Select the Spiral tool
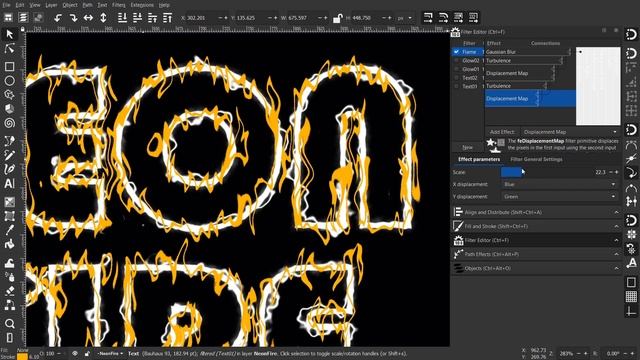This screenshot has width=640, height=360. pyautogui.click(x=9, y=123)
